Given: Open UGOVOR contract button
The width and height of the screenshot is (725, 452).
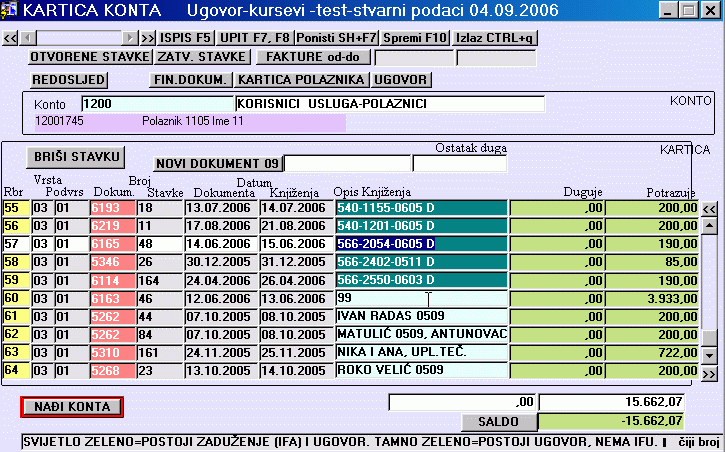Looking at the screenshot, I should (401, 80).
